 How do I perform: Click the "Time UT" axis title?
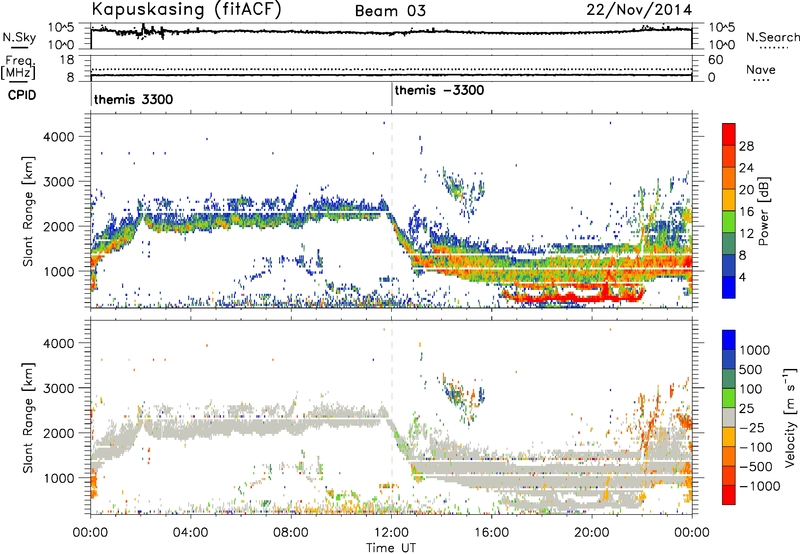coord(391,548)
